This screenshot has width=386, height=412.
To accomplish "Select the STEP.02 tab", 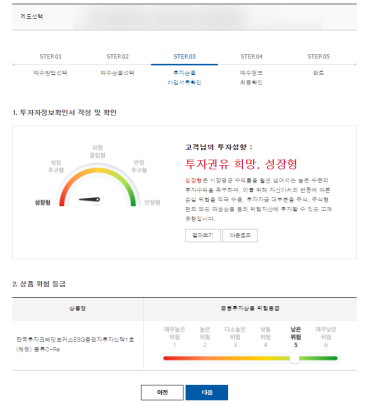I will (117, 64).
